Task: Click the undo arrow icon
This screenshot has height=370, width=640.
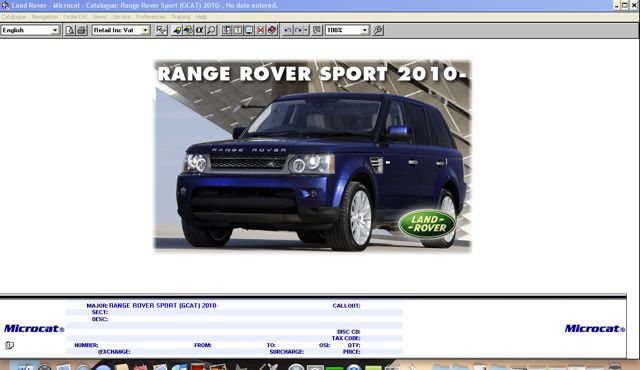Action: click(287, 30)
